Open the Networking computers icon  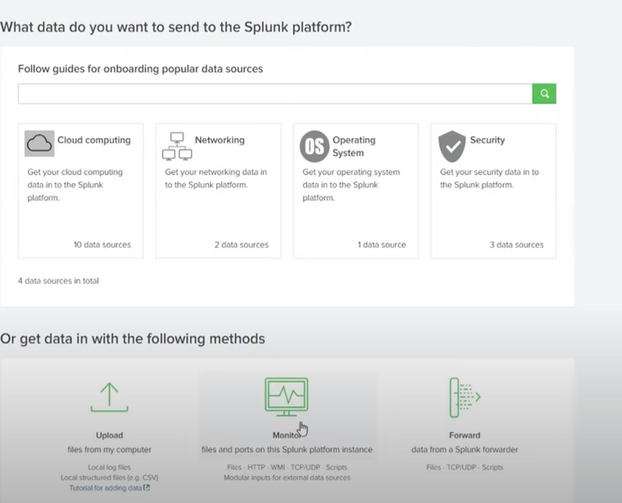[176, 146]
